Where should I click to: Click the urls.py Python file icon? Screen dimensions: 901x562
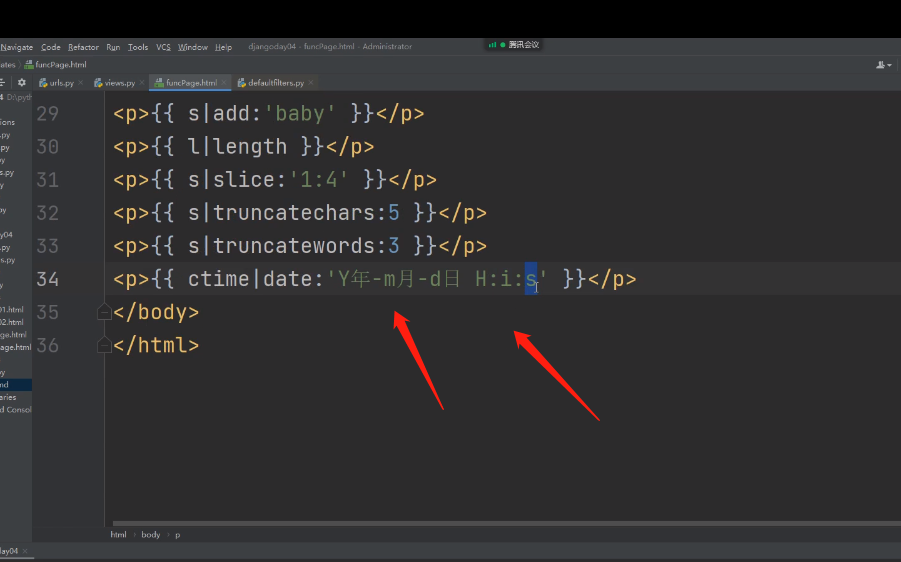click(43, 83)
